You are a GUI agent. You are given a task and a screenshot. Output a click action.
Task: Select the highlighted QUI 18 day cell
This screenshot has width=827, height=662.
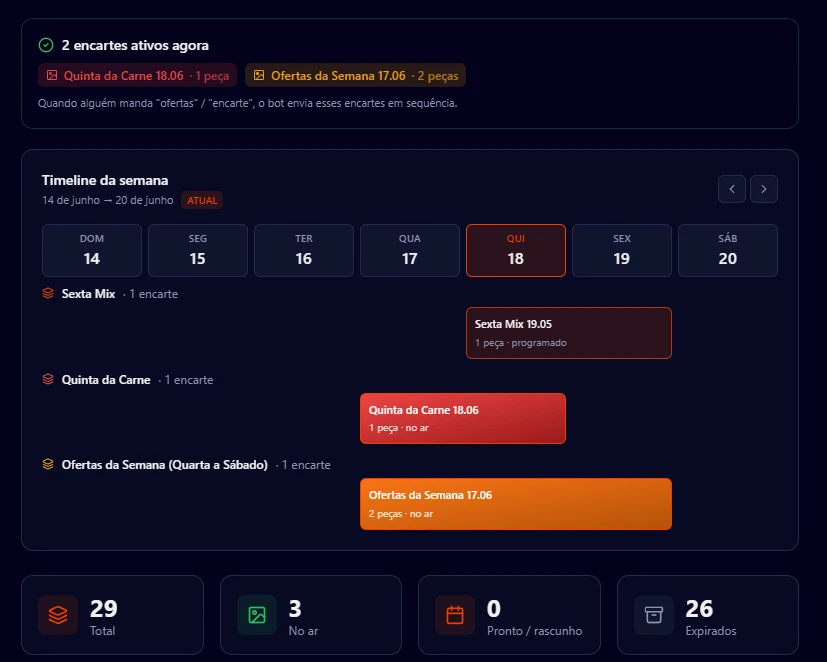[x=516, y=251]
